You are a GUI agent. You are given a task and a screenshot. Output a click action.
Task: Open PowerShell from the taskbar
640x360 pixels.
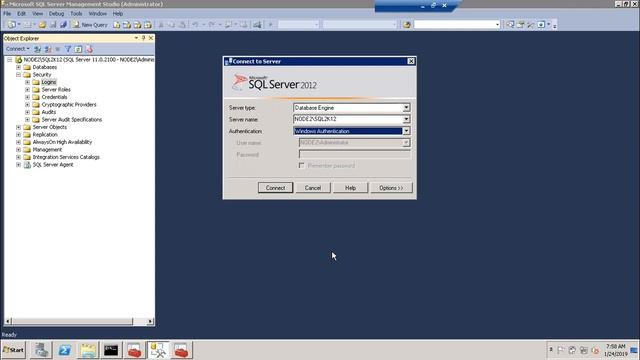tap(64, 350)
